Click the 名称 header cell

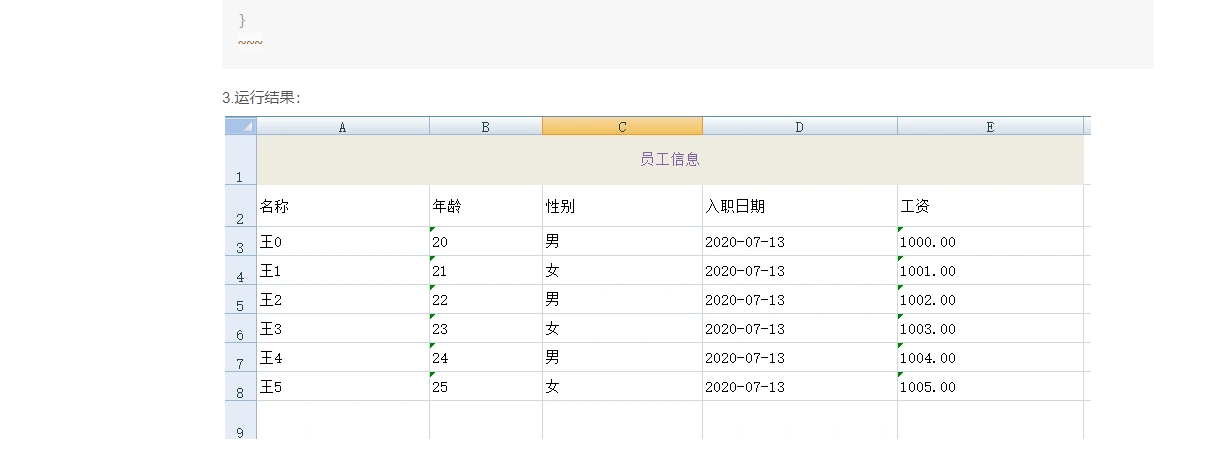click(343, 206)
